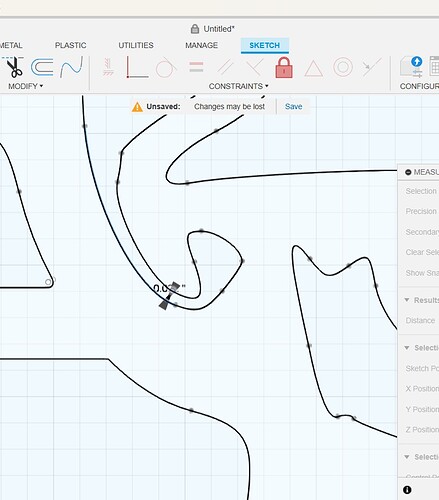Open the CONSTRAINTS dropdown menu
This screenshot has height=500, width=439.
238,86
